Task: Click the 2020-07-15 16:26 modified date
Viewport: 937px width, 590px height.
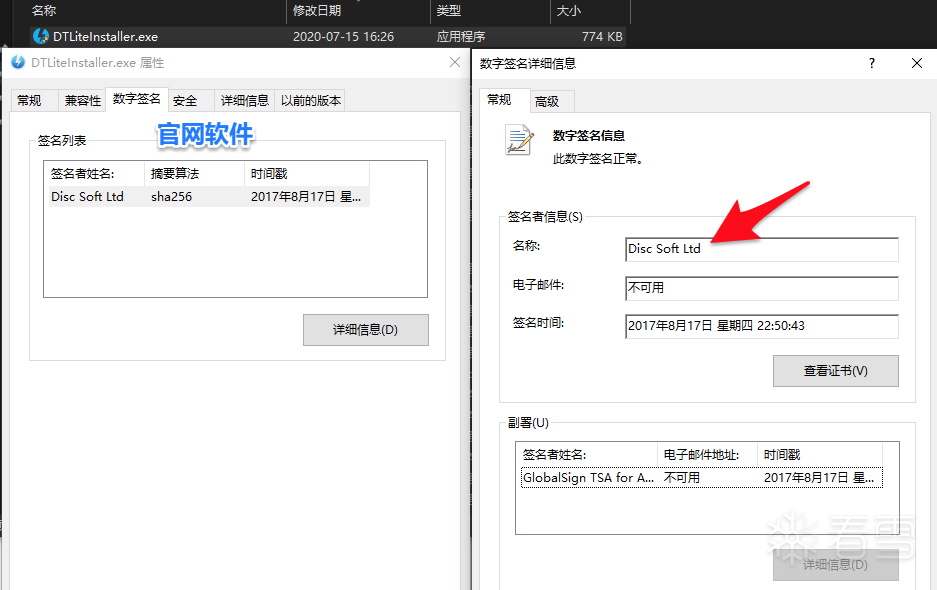Action: (344, 36)
